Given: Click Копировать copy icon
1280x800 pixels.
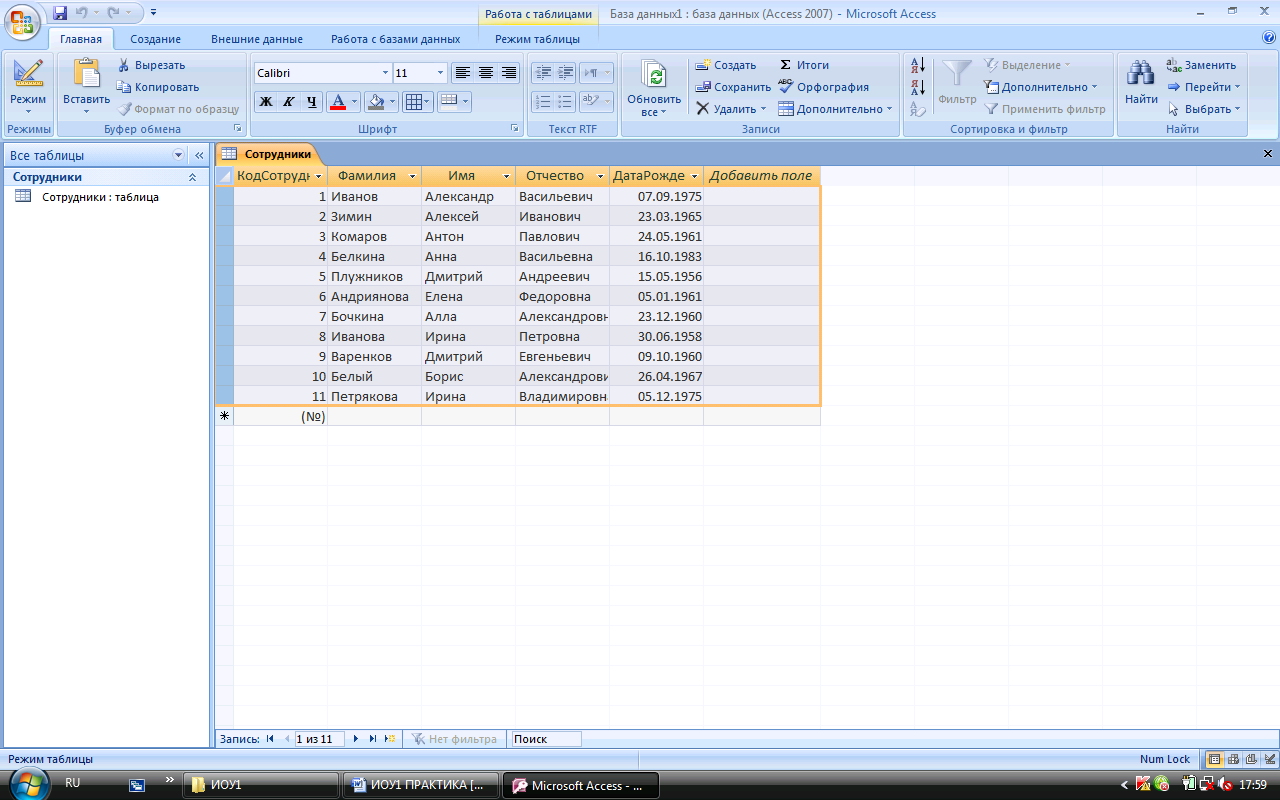Looking at the screenshot, I should click(x=125, y=87).
